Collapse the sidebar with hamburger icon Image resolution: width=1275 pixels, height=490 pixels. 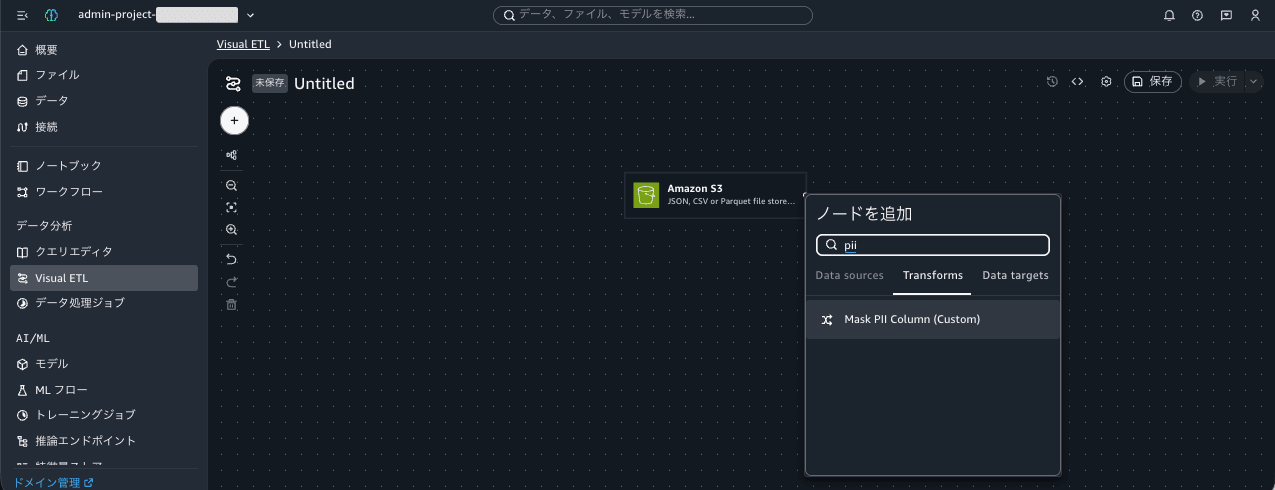click(22, 15)
